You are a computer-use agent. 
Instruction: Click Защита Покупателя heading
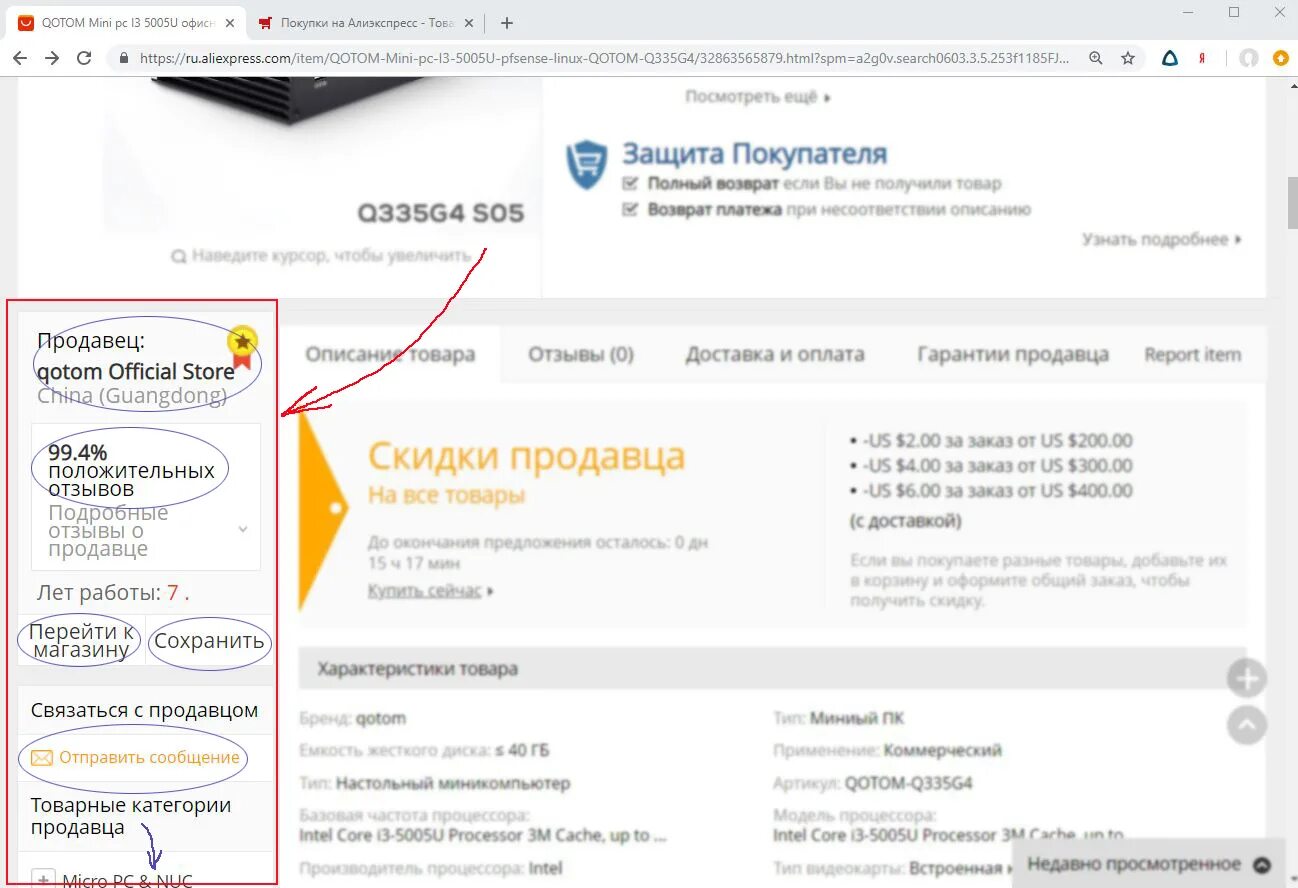tap(754, 154)
